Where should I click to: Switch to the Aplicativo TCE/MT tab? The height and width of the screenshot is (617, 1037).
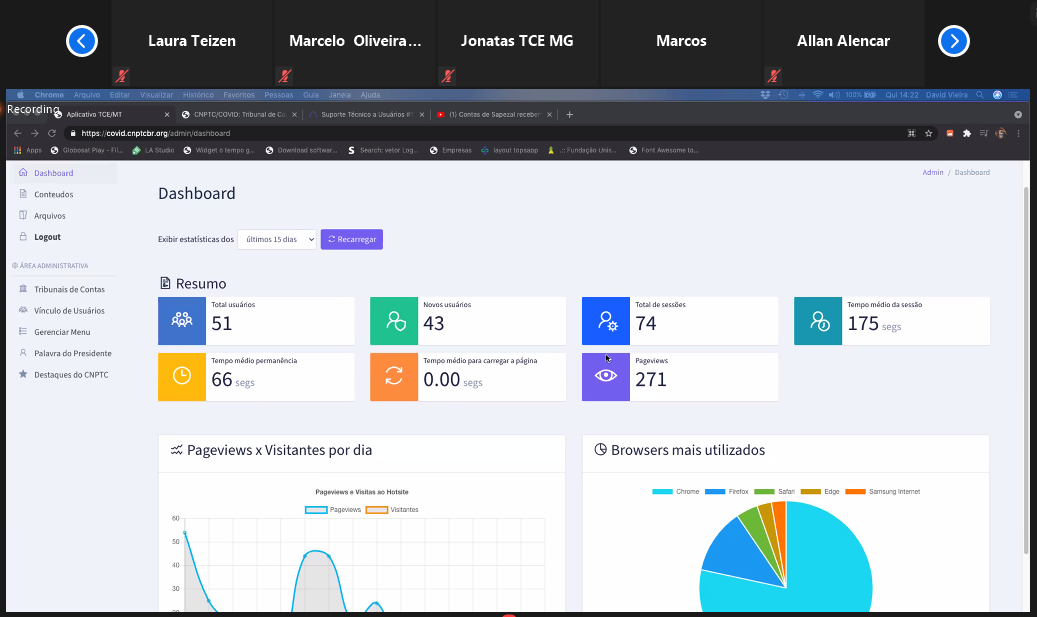pos(111,114)
